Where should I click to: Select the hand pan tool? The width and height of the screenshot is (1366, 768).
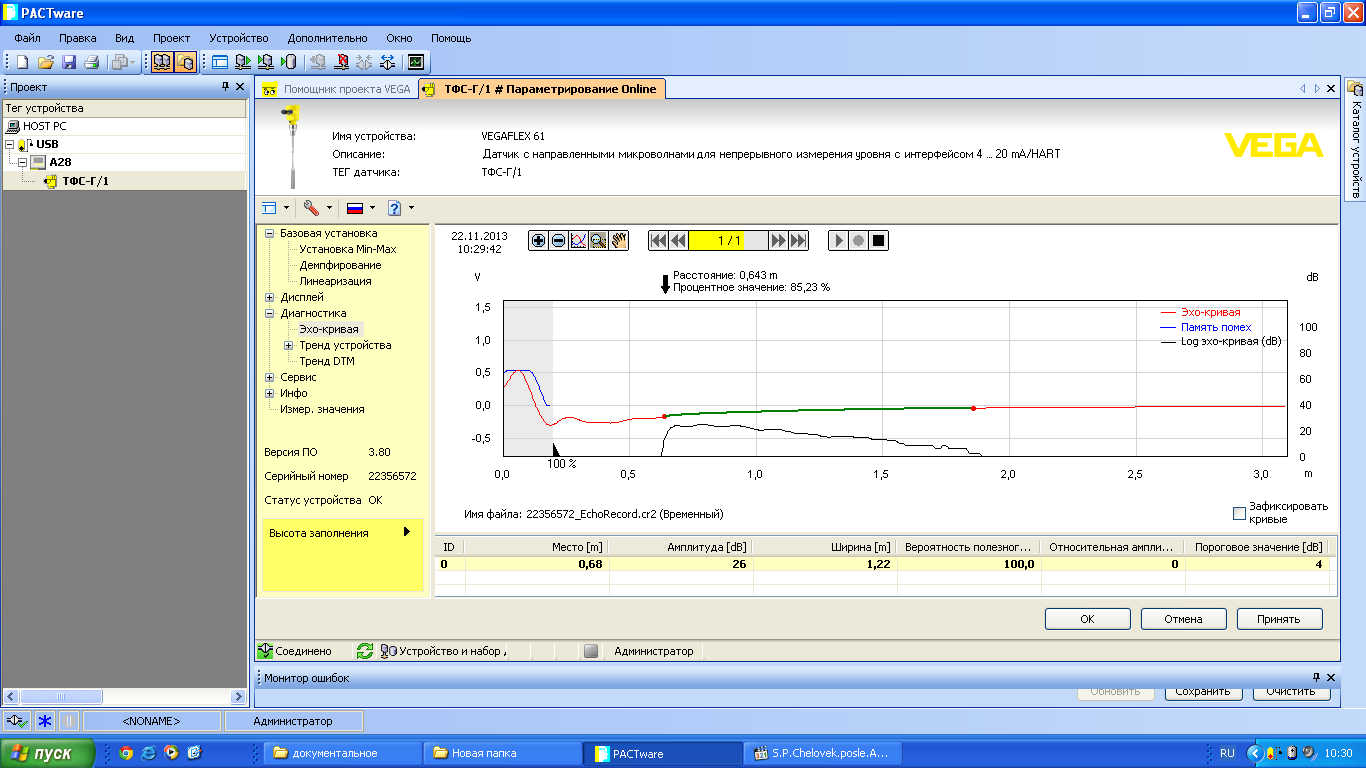[x=618, y=240]
